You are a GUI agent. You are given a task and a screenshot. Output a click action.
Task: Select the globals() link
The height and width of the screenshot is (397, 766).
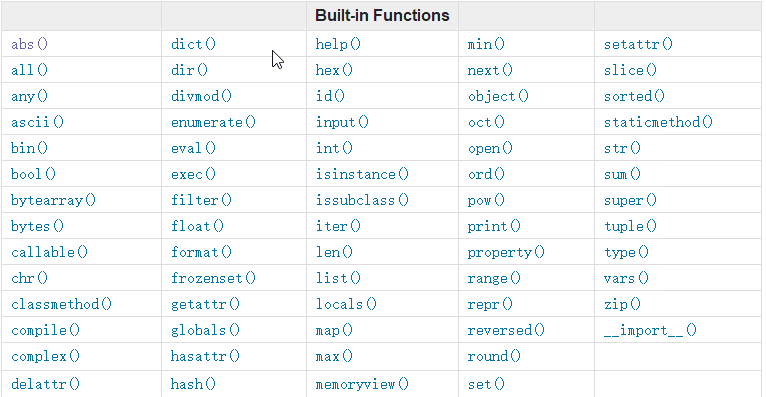click(x=205, y=331)
